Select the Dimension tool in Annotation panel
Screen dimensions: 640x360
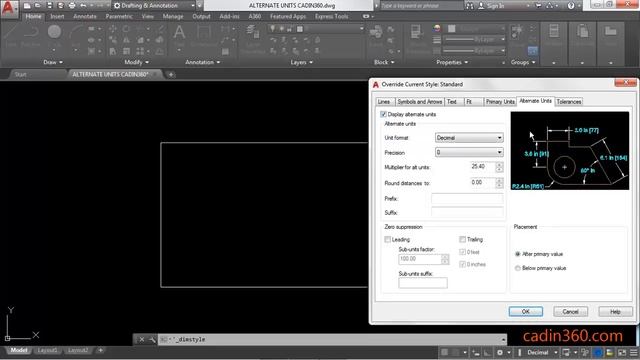click(x=204, y=35)
